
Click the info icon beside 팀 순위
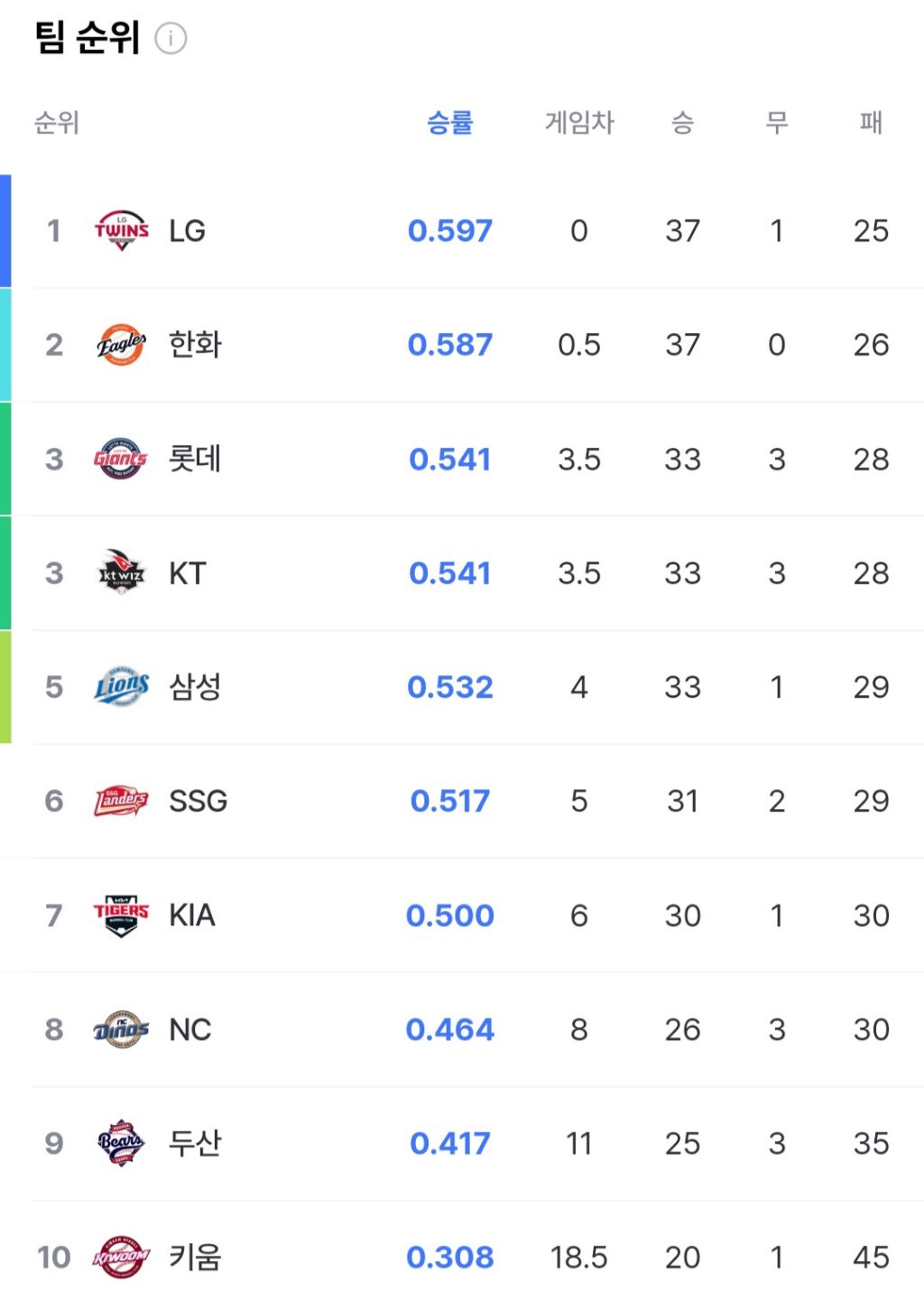point(171,39)
